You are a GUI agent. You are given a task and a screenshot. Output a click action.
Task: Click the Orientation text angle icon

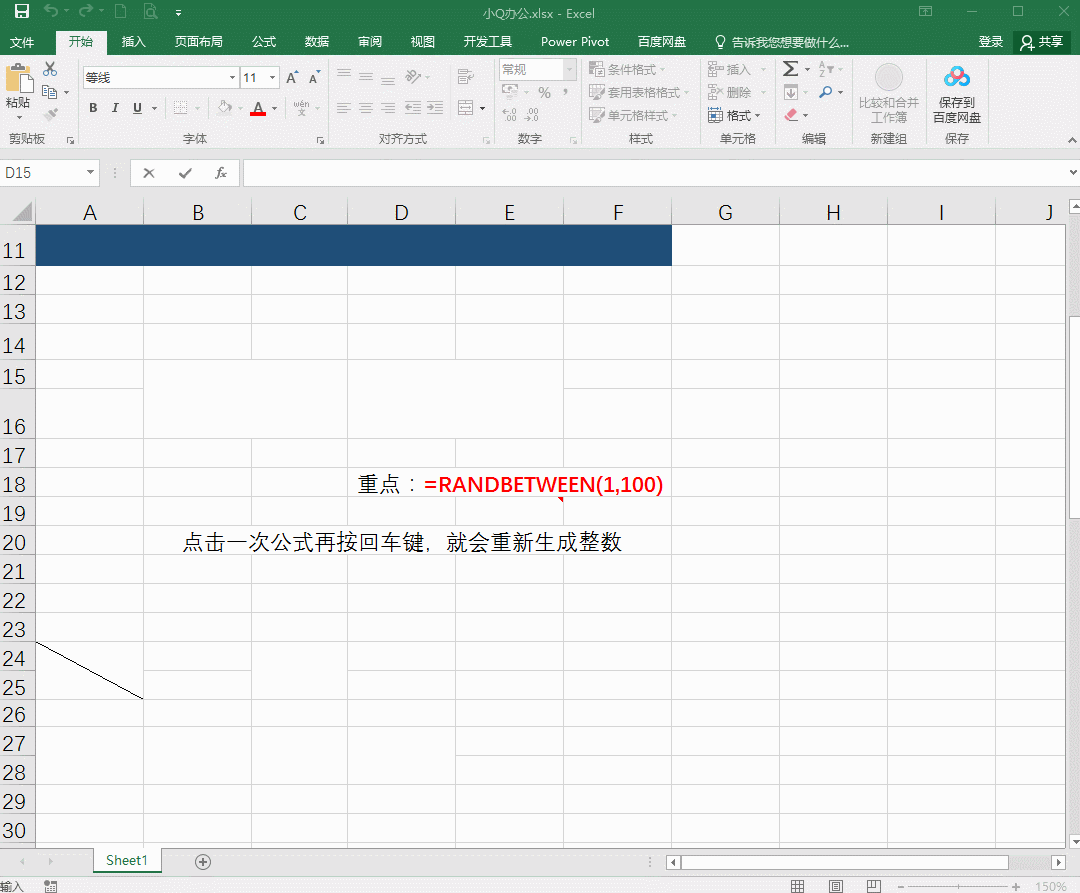[x=413, y=76]
